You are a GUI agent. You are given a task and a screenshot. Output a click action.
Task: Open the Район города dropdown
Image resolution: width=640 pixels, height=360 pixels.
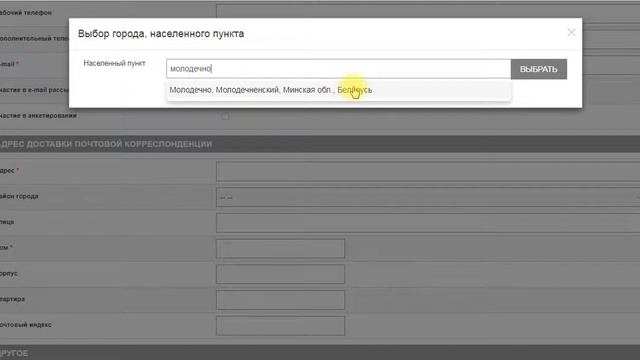tap(428, 198)
